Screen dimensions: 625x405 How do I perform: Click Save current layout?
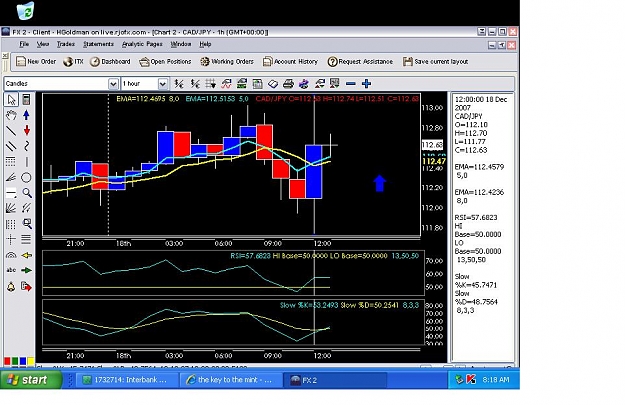tap(435, 61)
